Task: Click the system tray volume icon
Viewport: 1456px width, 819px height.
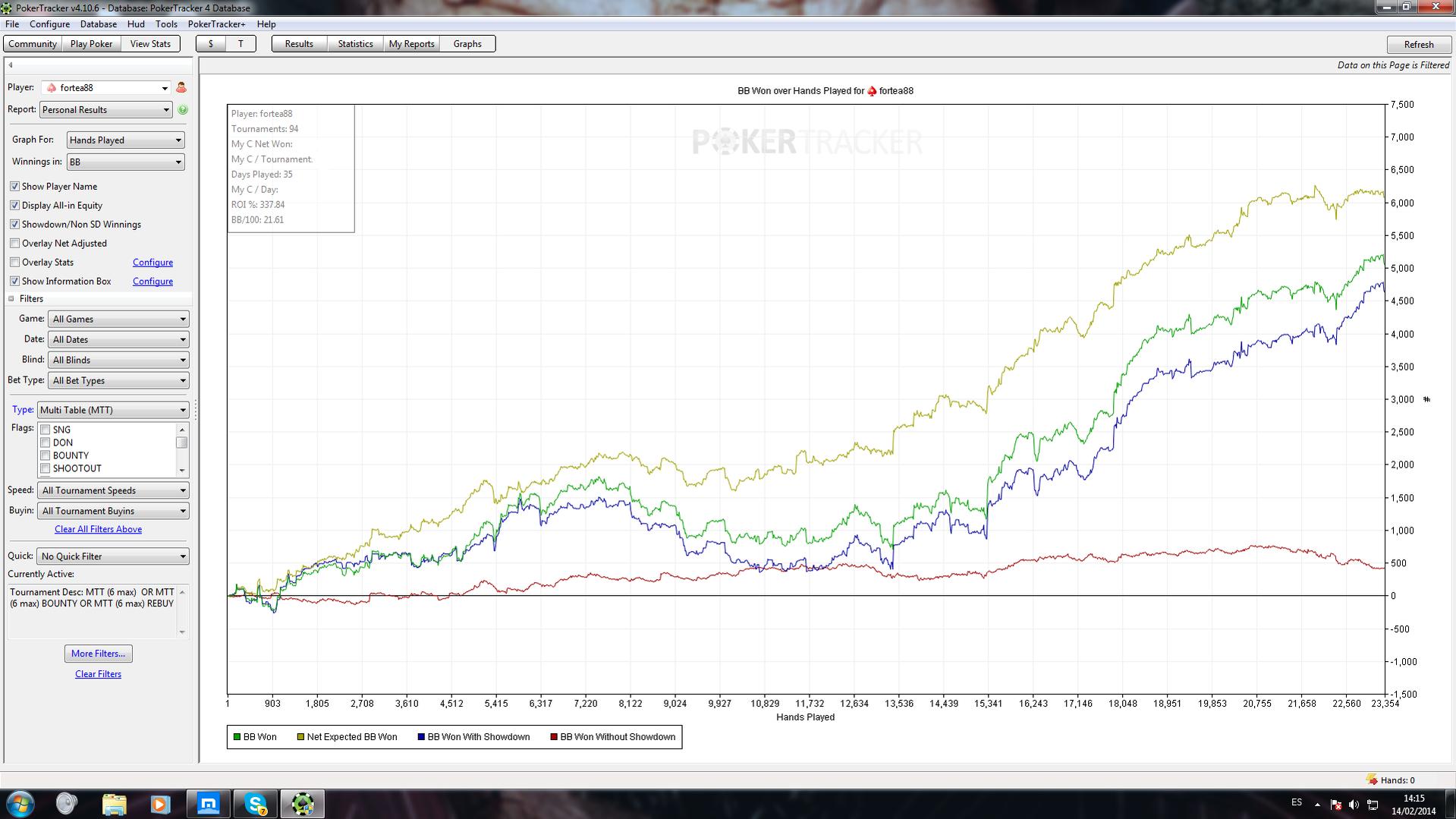Action: (x=1354, y=805)
